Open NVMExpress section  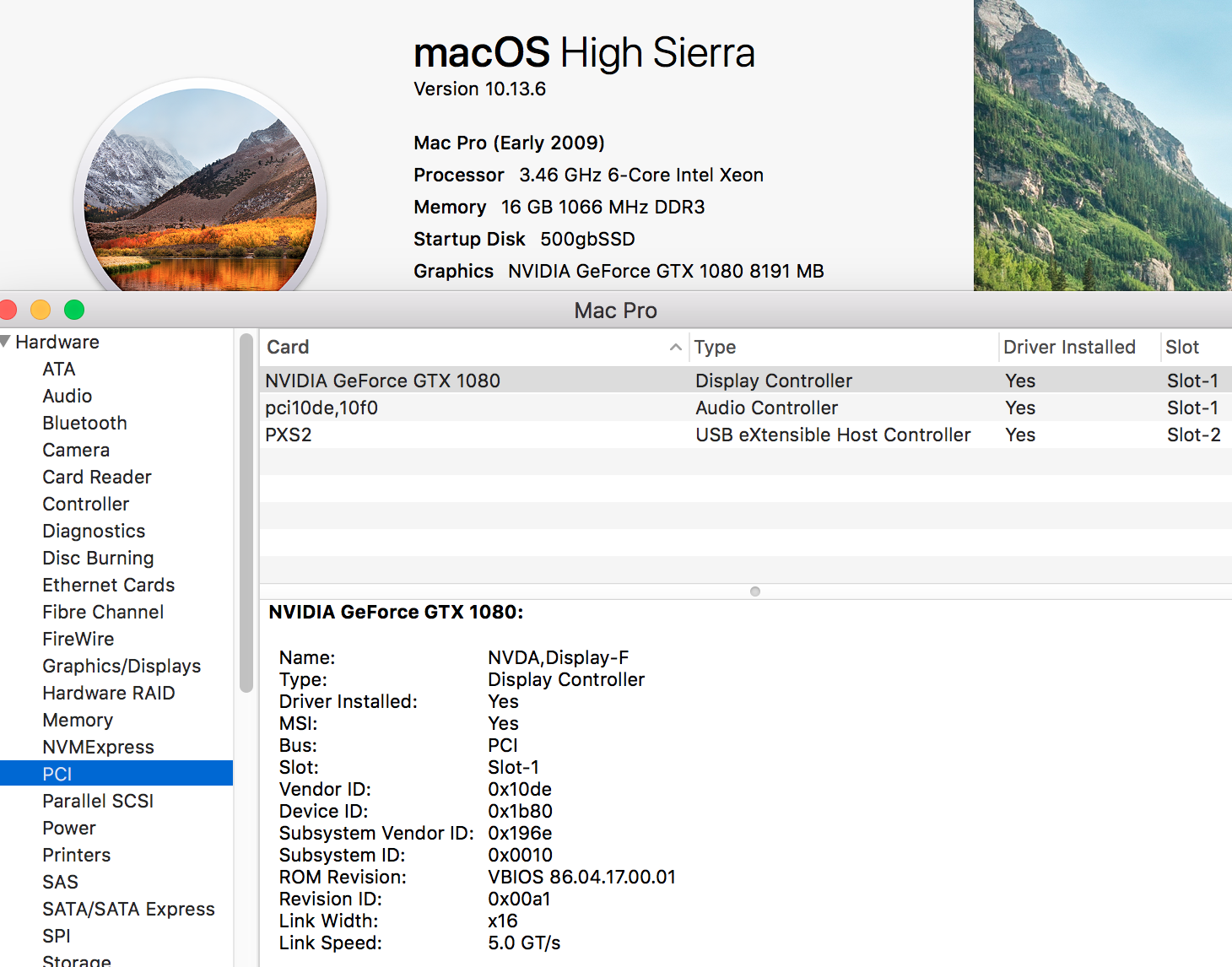99,747
